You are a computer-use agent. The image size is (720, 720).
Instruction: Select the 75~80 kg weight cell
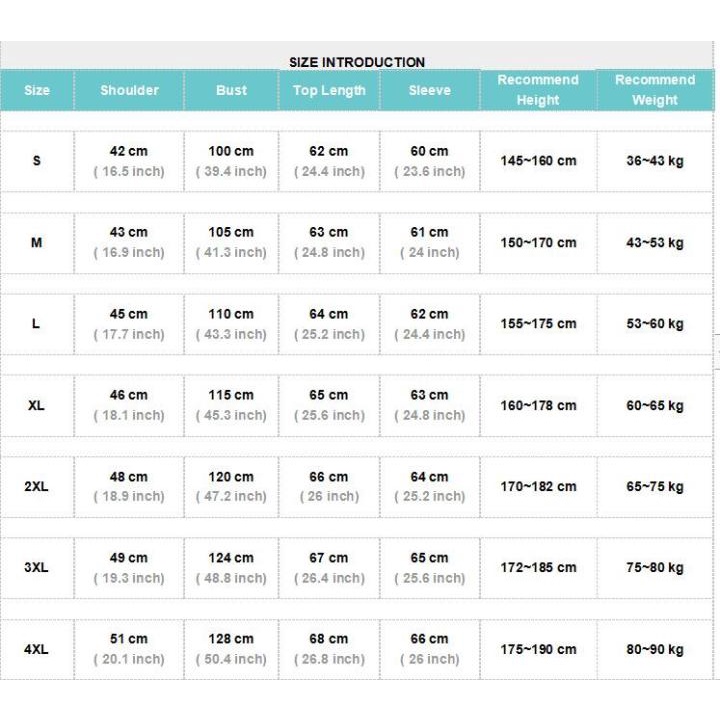655,567
